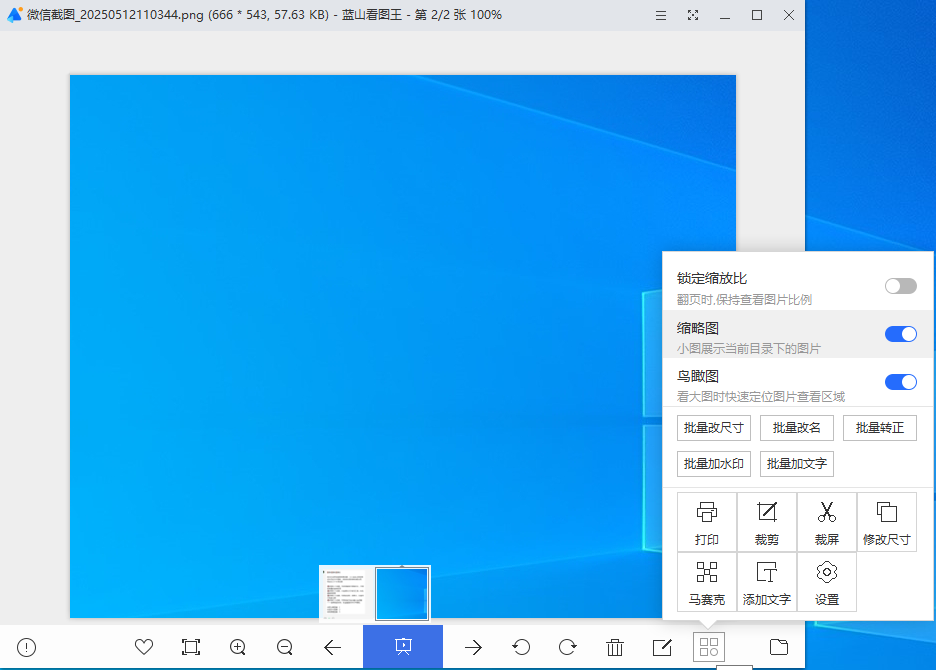
Task: Select the blue desktop thumbnail in the strip
Action: (x=402, y=594)
